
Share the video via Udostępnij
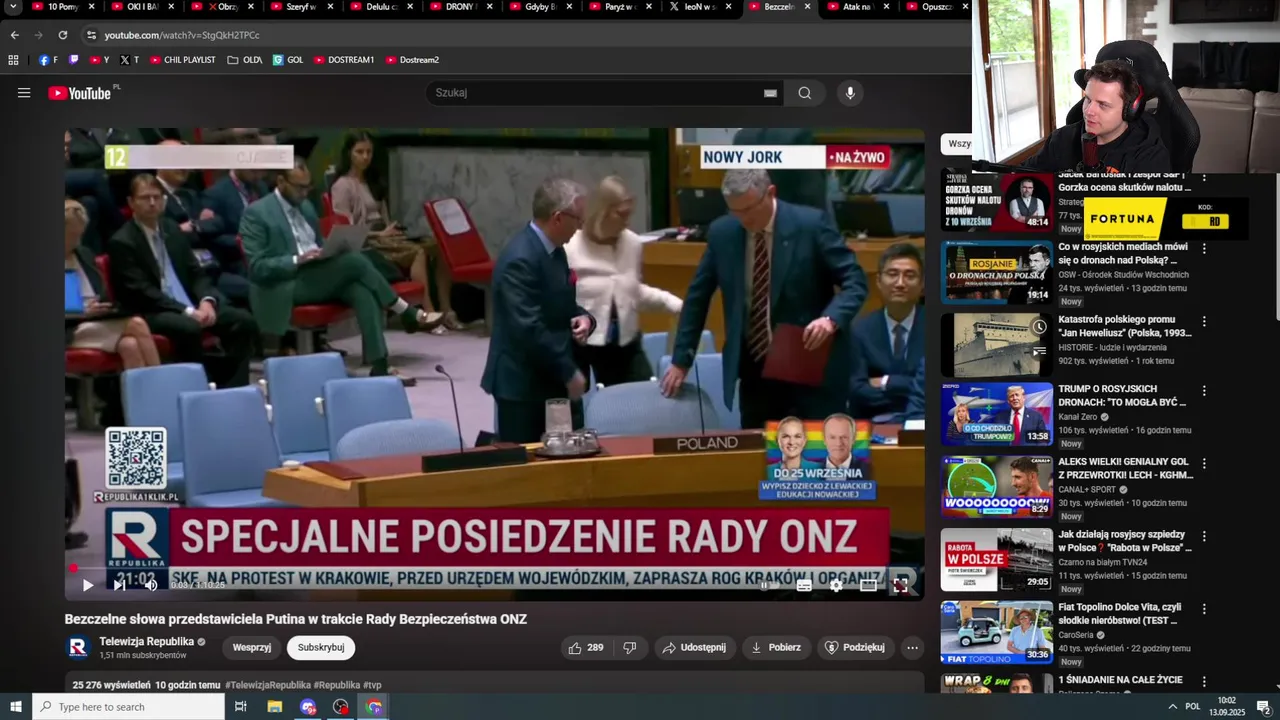[x=695, y=648]
